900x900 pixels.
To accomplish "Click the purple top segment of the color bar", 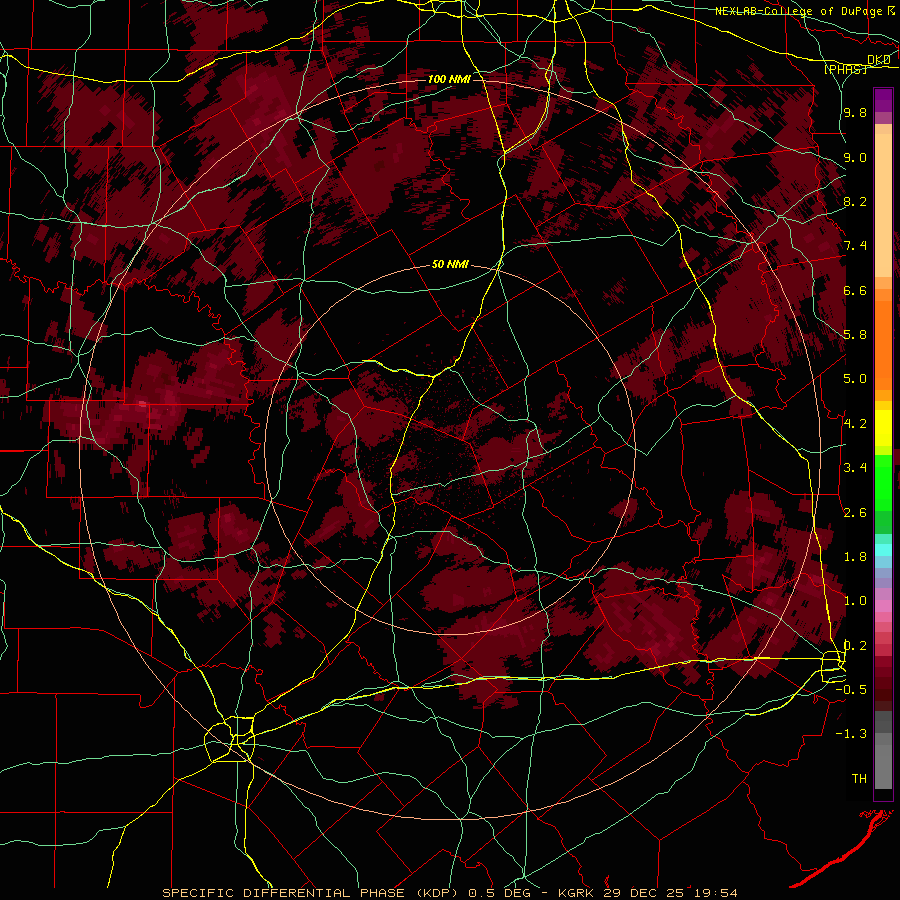I will [x=883, y=100].
